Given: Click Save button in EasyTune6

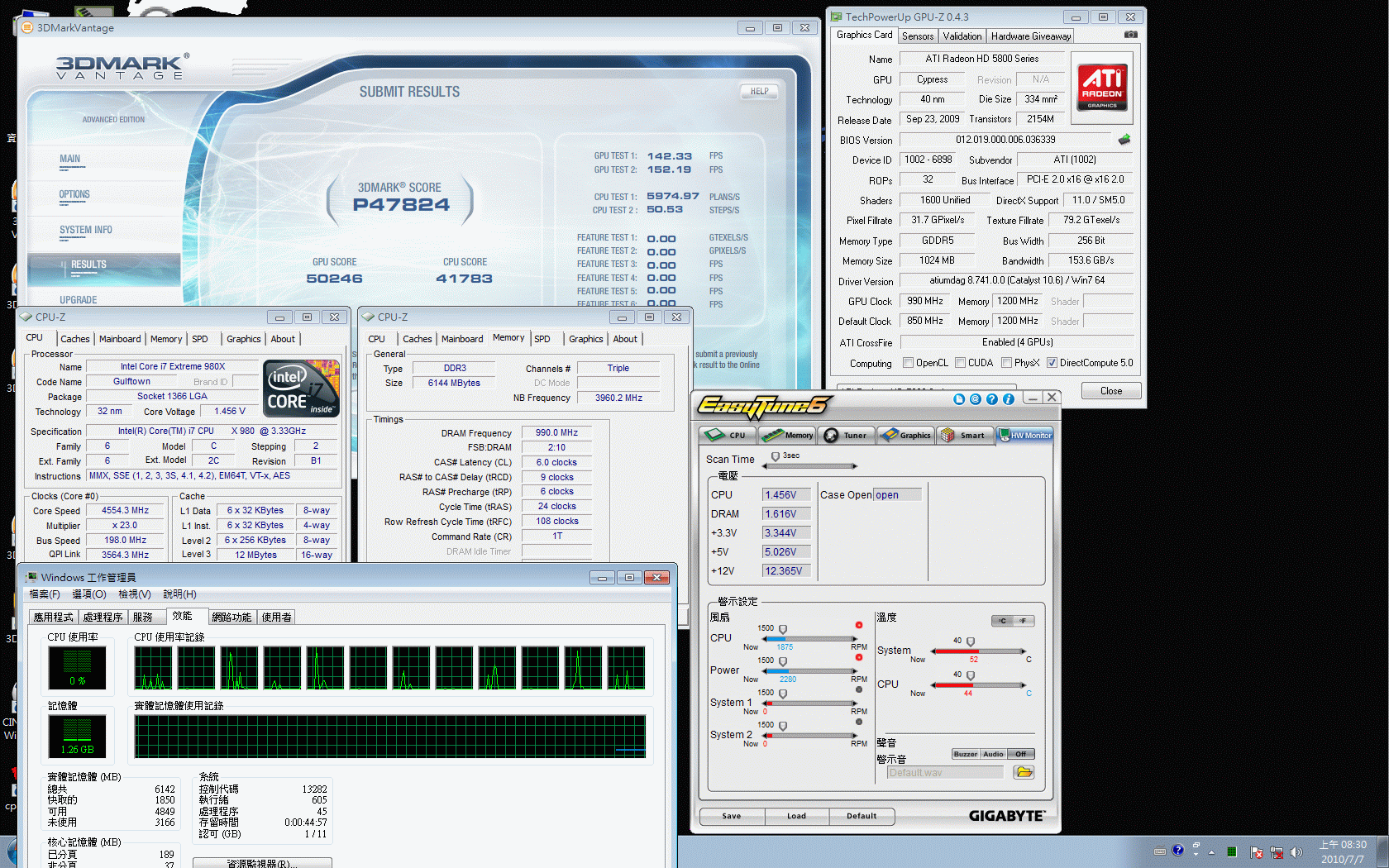Looking at the screenshot, I should point(732,816).
